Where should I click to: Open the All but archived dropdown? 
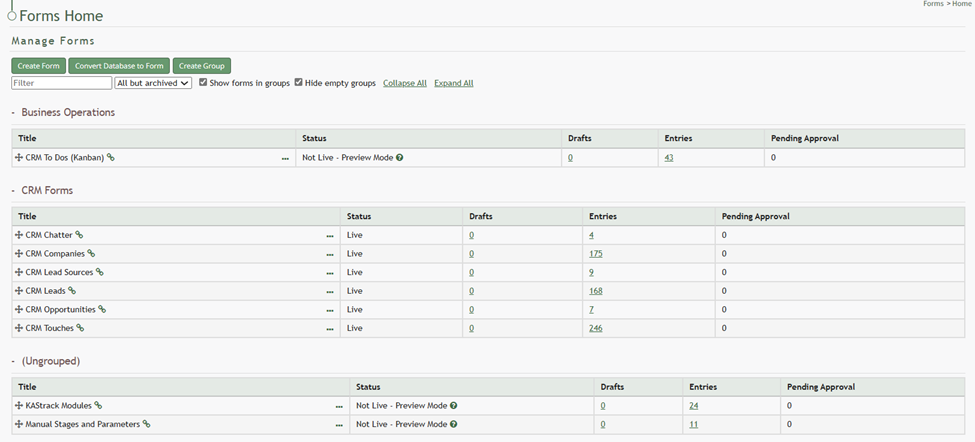[153, 83]
